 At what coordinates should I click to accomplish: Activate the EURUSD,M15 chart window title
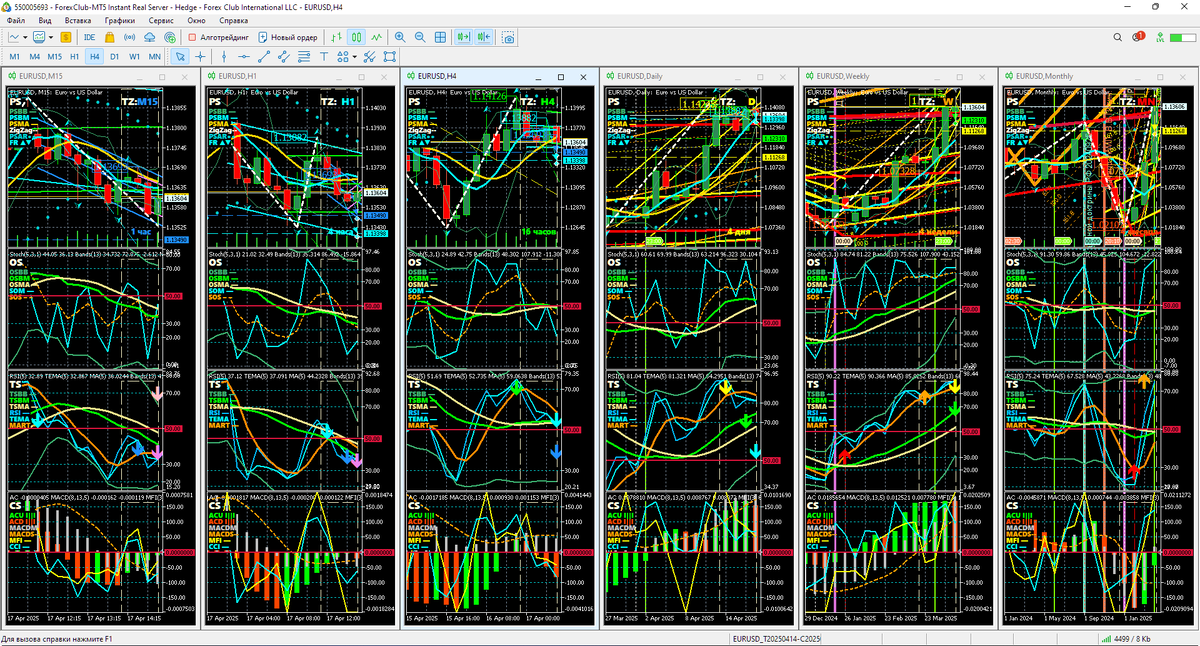[41, 76]
